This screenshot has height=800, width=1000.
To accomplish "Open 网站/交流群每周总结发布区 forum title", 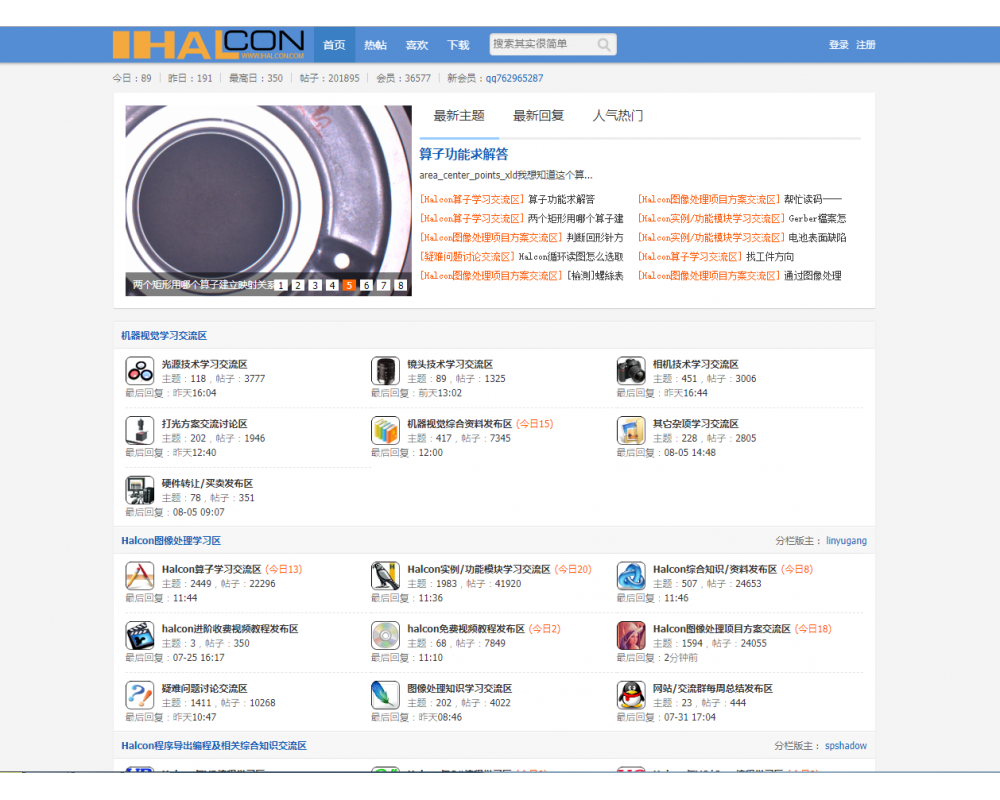I will (x=712, y=688).
